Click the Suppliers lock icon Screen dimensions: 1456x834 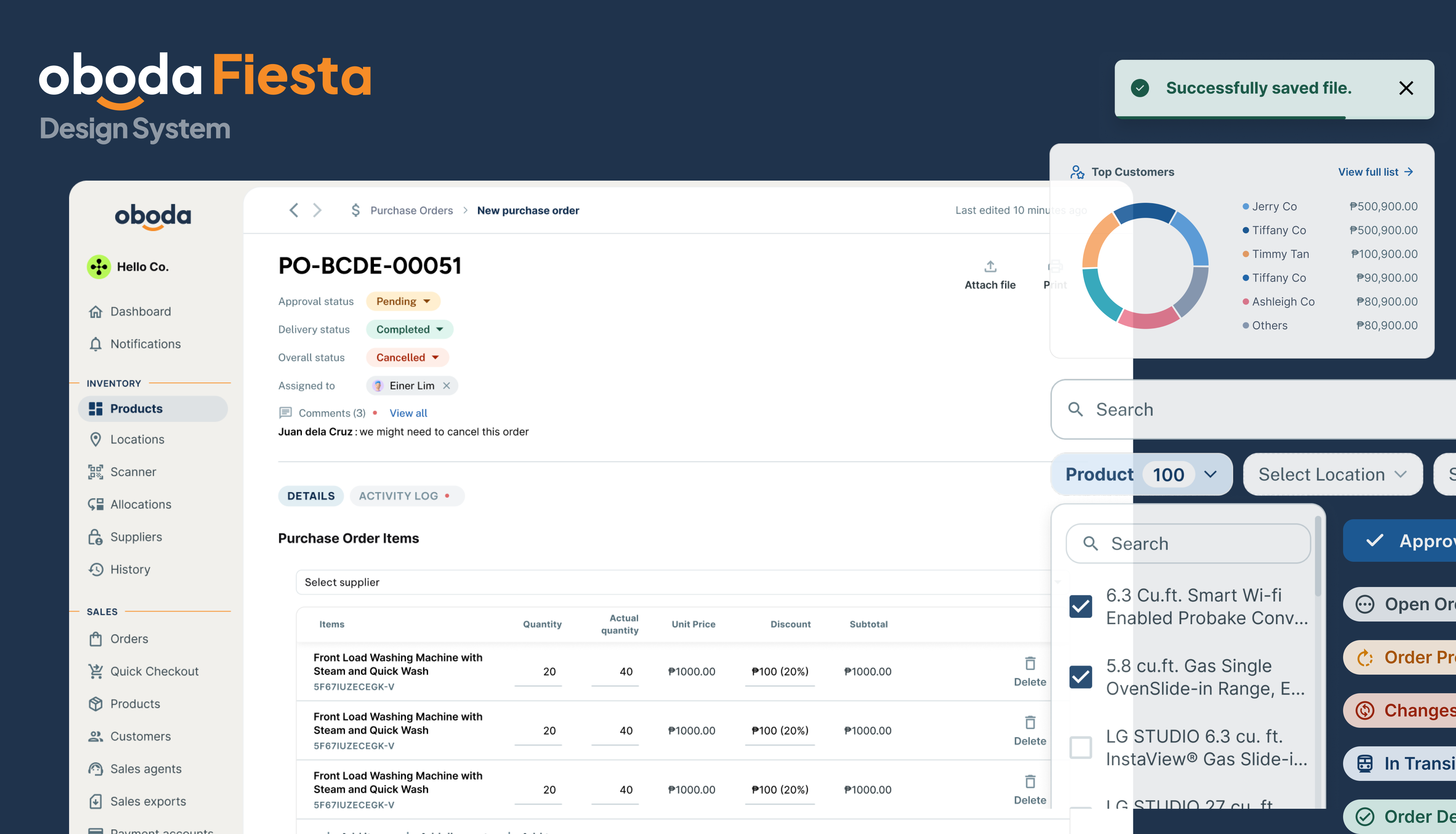tap(96, 537)
